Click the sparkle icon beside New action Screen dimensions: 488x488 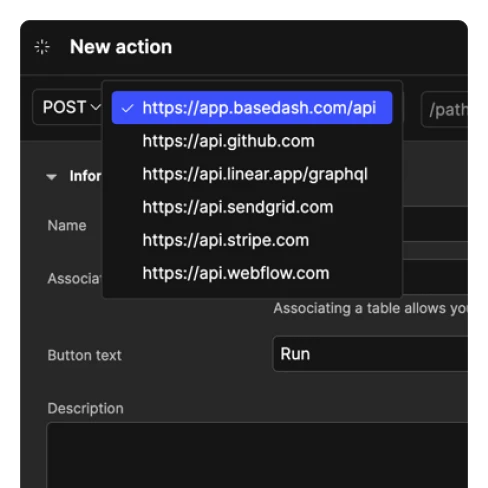click(x=42, y=47)
